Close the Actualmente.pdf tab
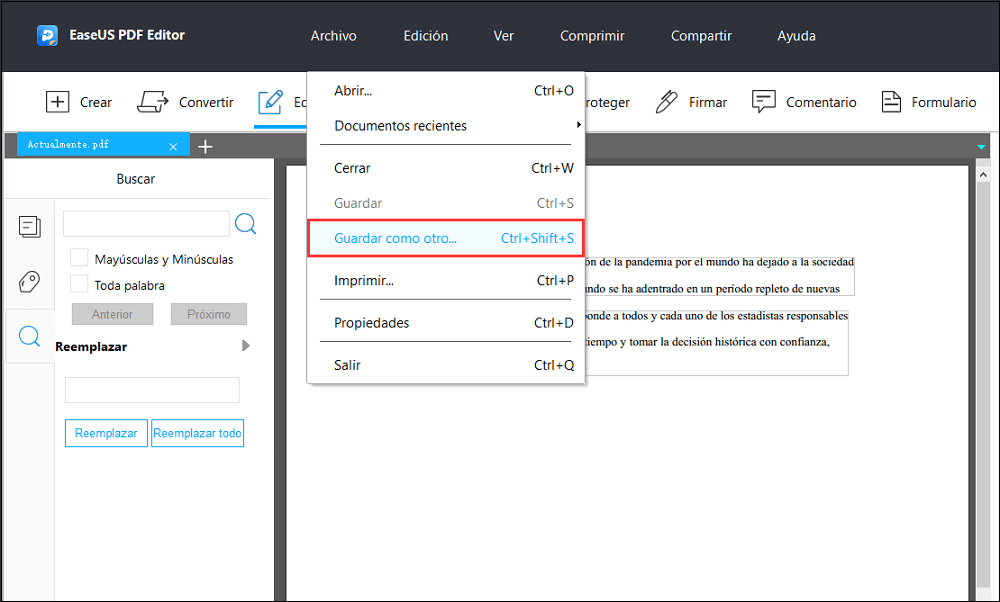Viewport: 1000px width, 602px height. coord(173,147)
